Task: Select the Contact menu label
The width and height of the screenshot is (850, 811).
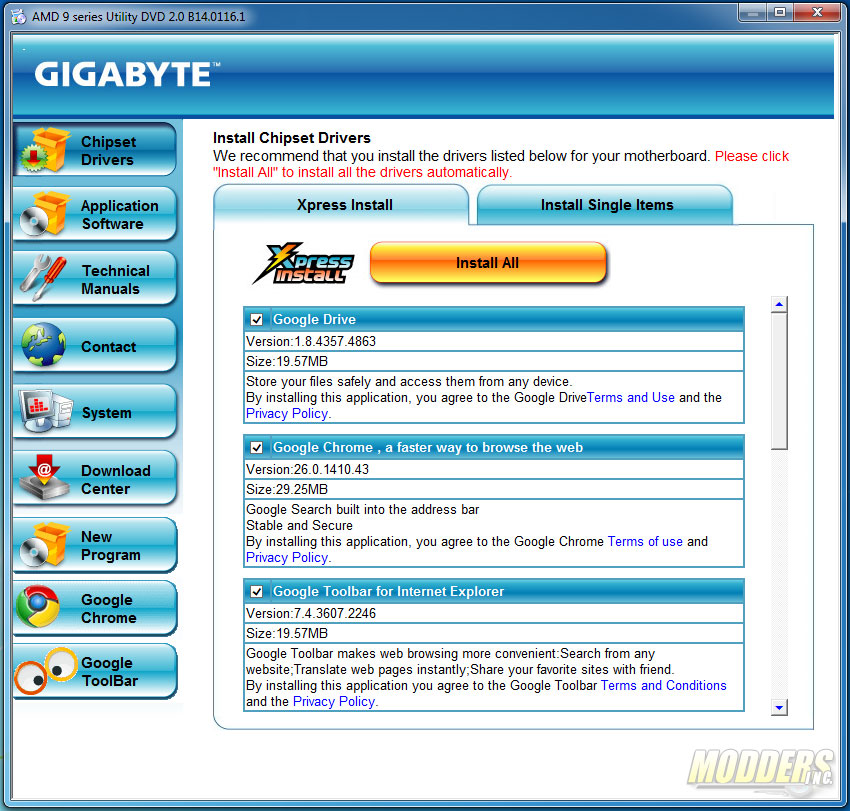Action: point(108,347)
